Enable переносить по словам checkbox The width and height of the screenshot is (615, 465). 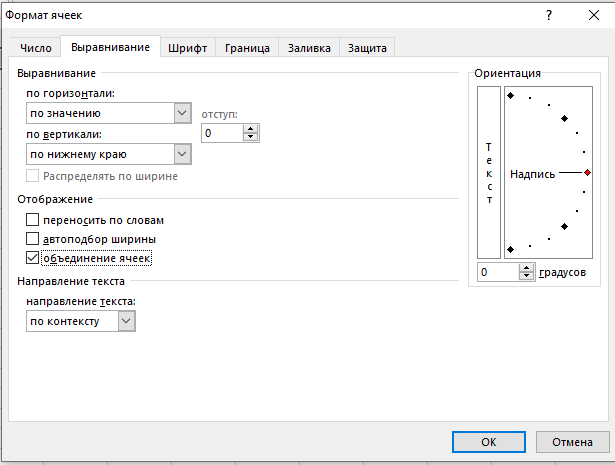(x=32, y=220)
